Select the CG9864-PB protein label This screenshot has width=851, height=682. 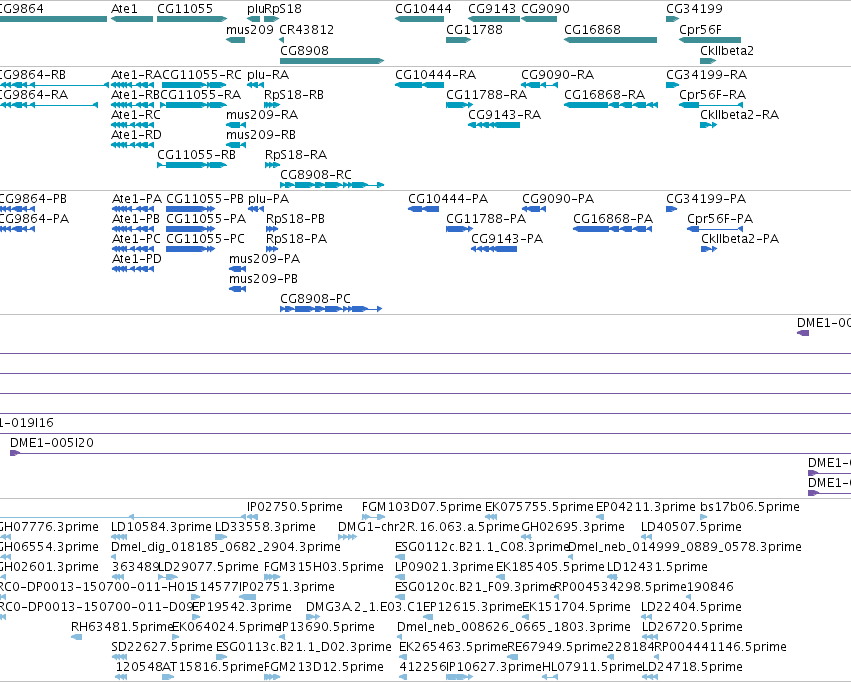tap(33, 199)
